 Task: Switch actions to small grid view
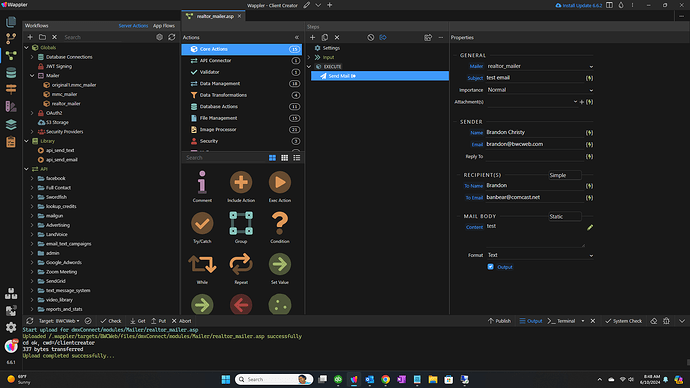pos(284,157)
